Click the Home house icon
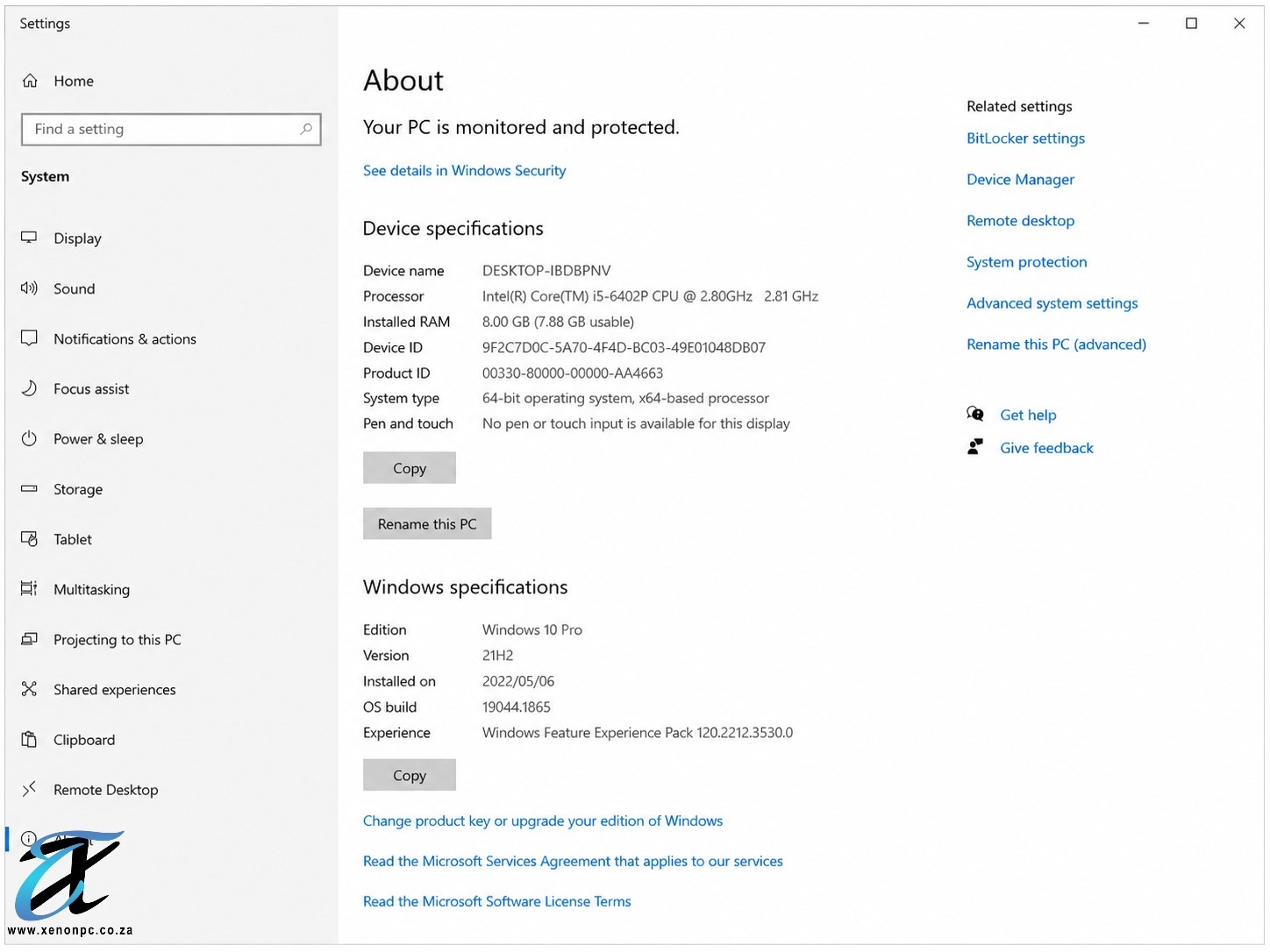The width and height of the screenshot is (1270, 952). [30, 81]
